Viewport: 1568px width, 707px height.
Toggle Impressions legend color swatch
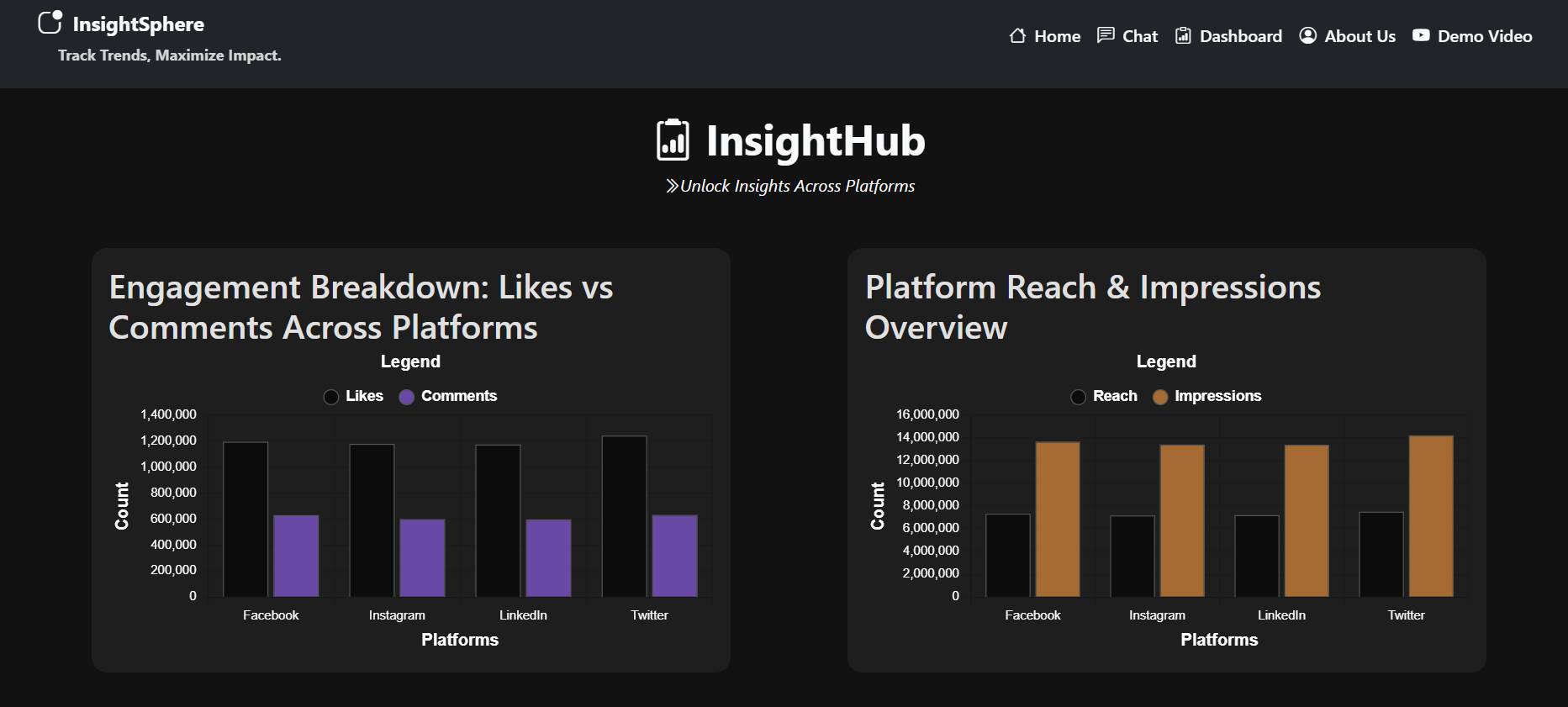(x=1160, y=397)
